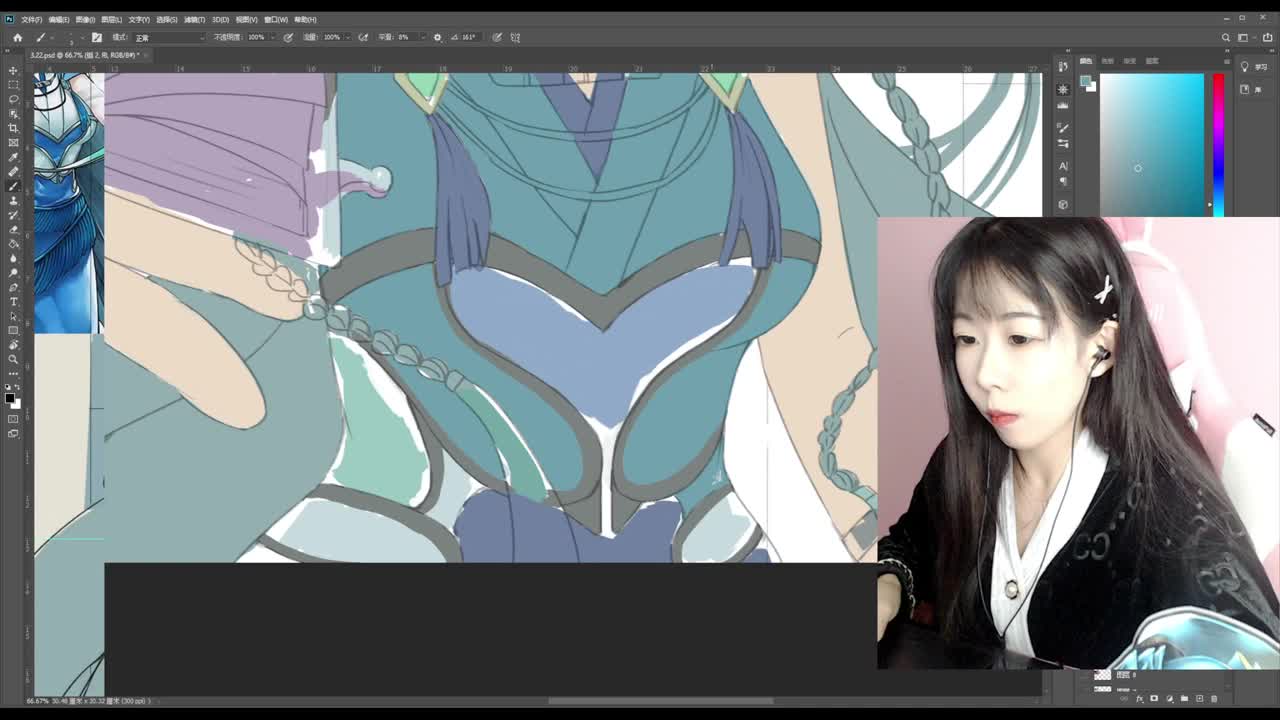Image resolution: width=1280 pixels, height=720 pixels.
Task: Select the Object Selection tool
Action: (14, 113)
